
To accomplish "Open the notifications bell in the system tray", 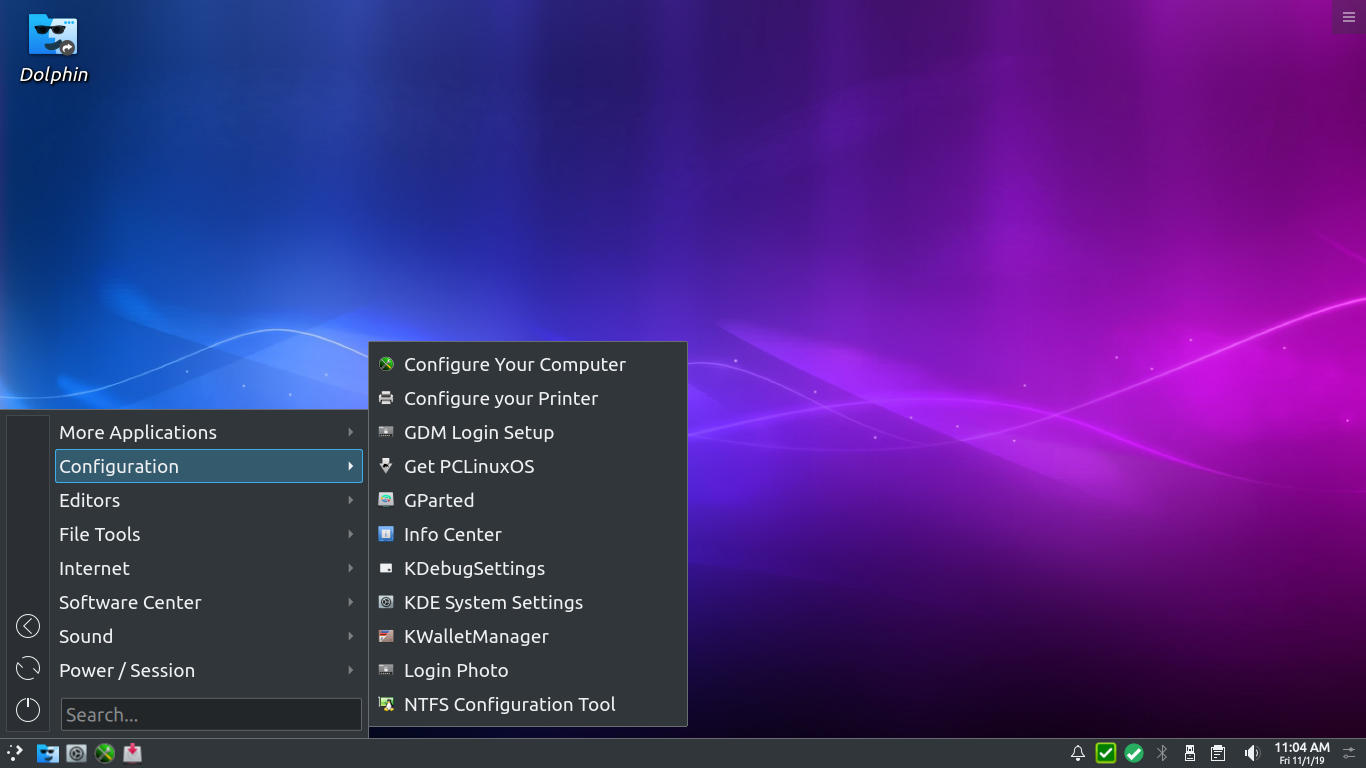I will click(1078, 753).
